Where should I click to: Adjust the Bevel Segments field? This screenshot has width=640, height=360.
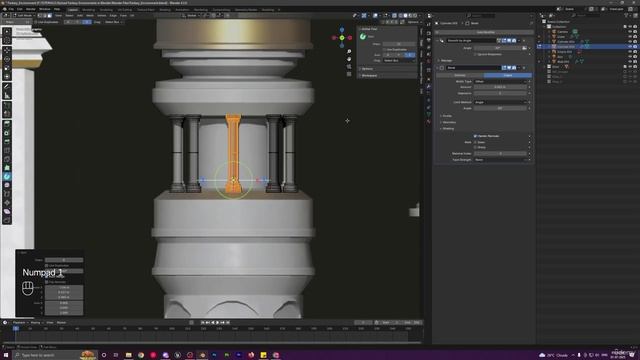pos(500,93)
